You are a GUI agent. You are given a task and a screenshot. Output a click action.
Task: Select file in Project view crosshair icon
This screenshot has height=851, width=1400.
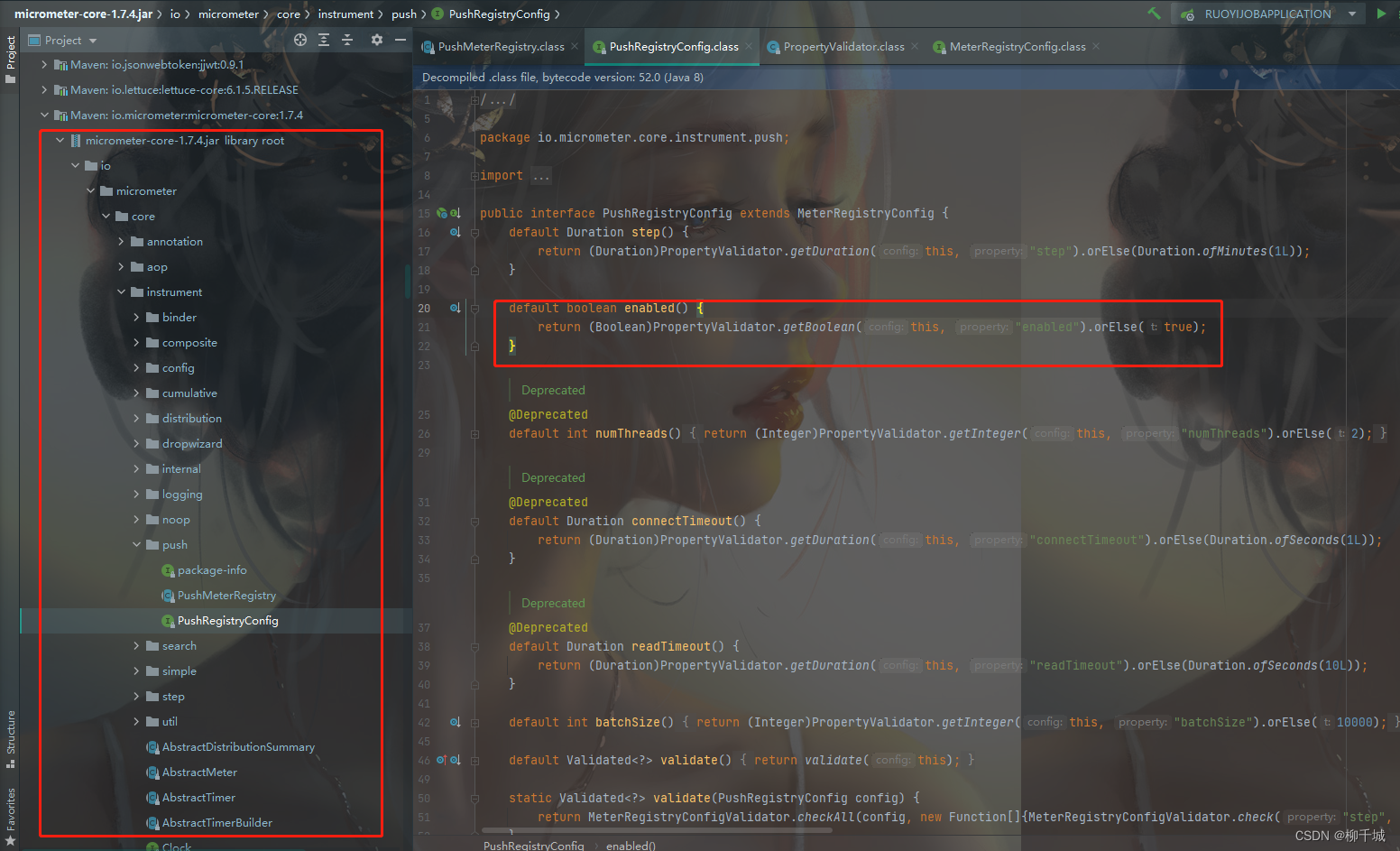pyautogui.click(x=299, y=40)
